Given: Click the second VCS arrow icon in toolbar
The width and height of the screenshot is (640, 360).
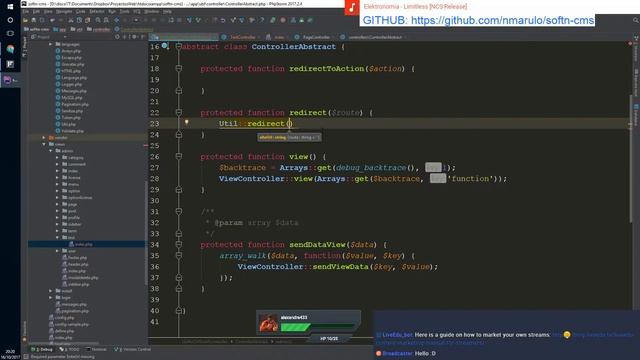Looking at the screenshot, I should [198, 20].
